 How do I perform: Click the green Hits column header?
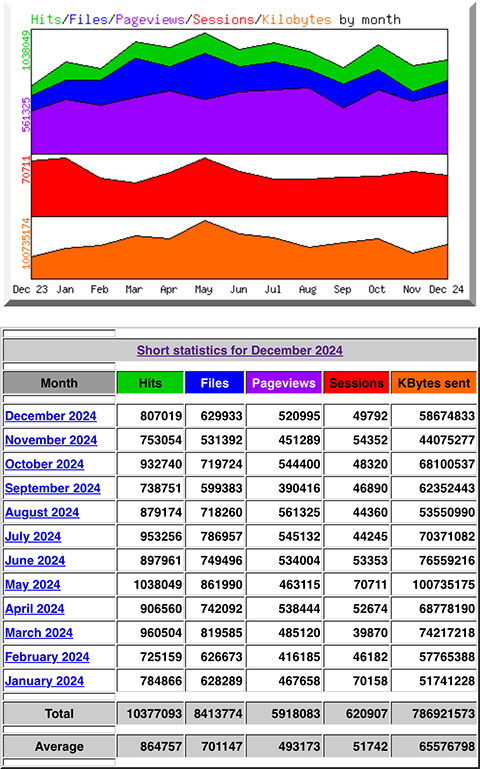151,383
